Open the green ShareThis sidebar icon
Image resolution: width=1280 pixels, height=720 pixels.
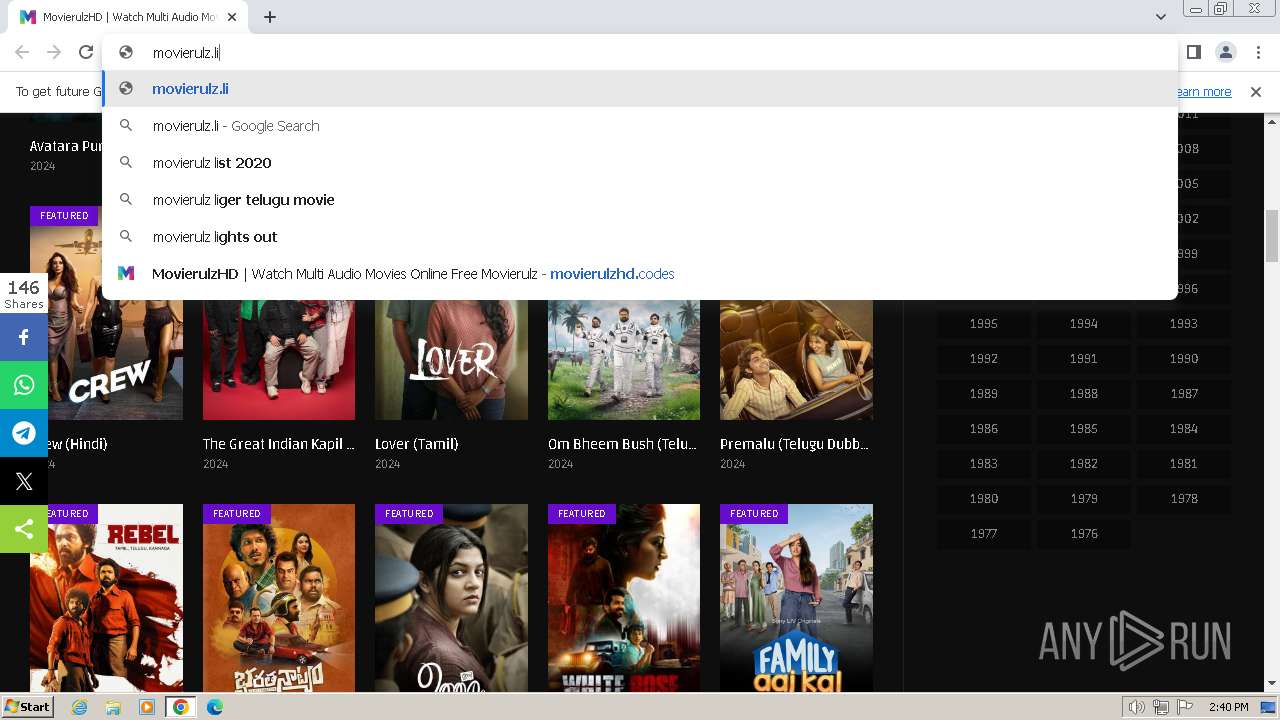pos(24,529)
